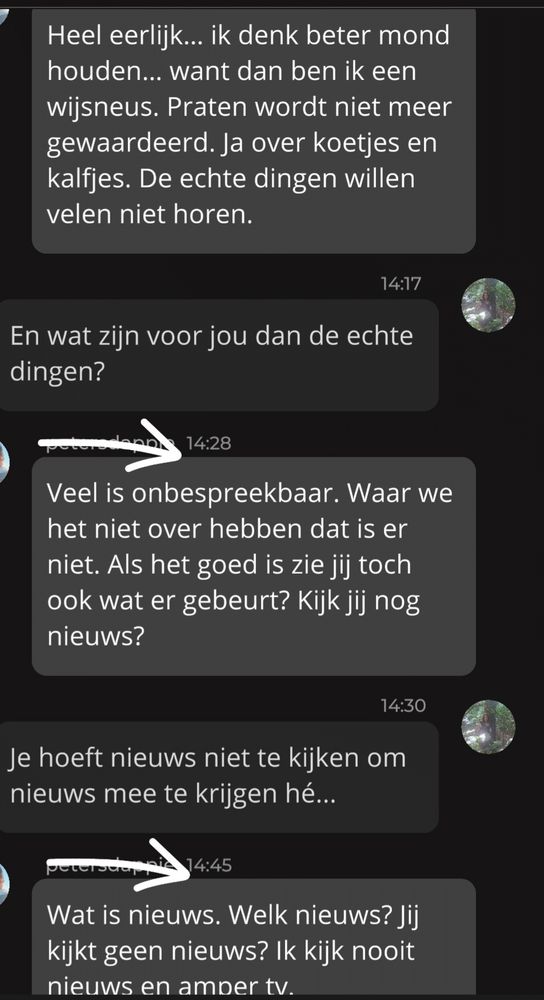Click the white arrow pointing at 14:28
The width and height of the screenshot is (544, 1000).
tap(112, 445)
